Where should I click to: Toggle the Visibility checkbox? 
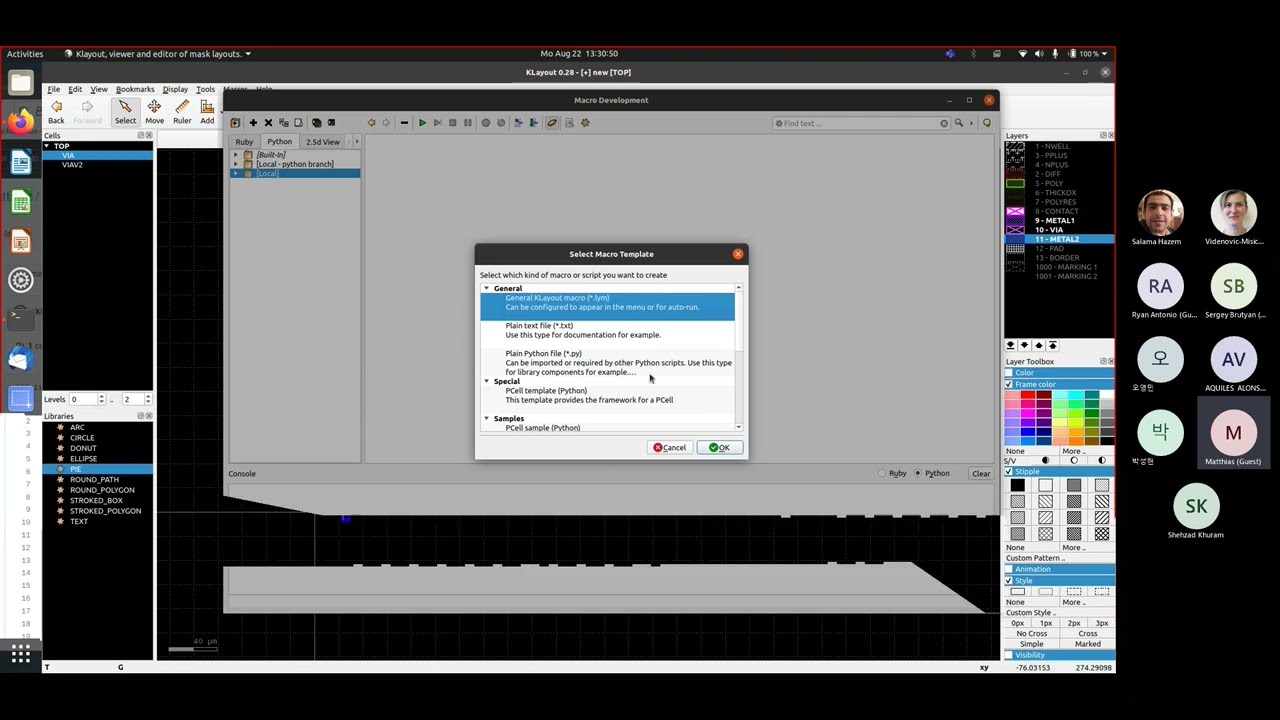point(1009,655)
